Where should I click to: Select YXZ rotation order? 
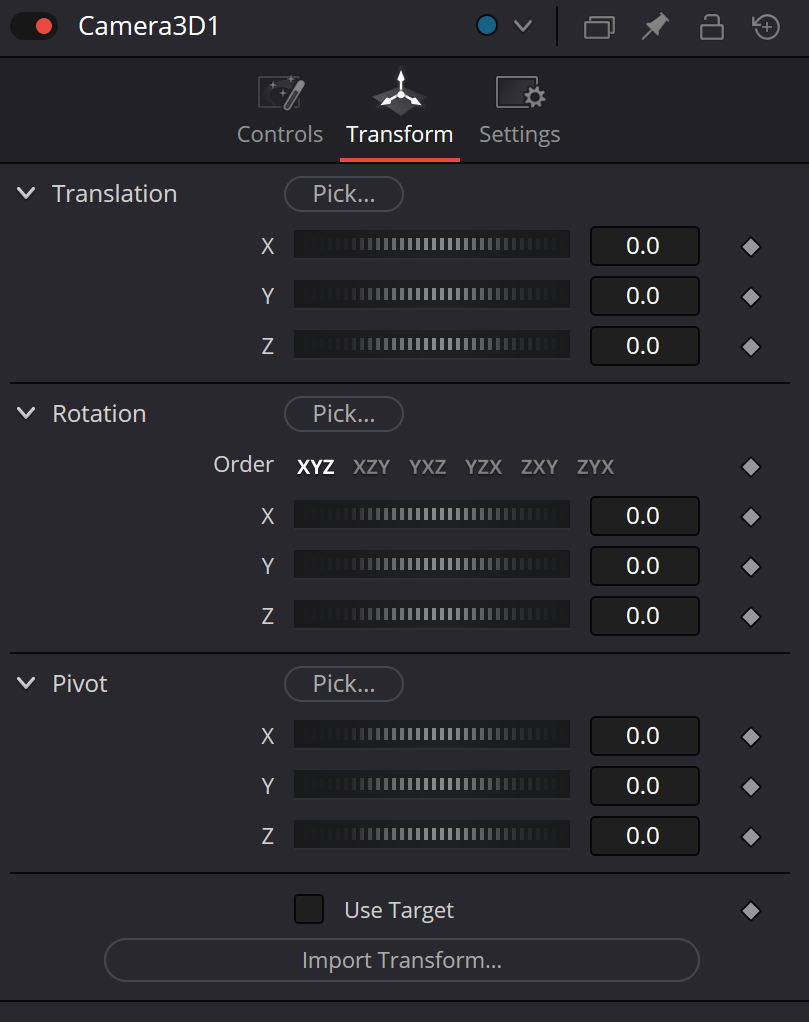428,467
